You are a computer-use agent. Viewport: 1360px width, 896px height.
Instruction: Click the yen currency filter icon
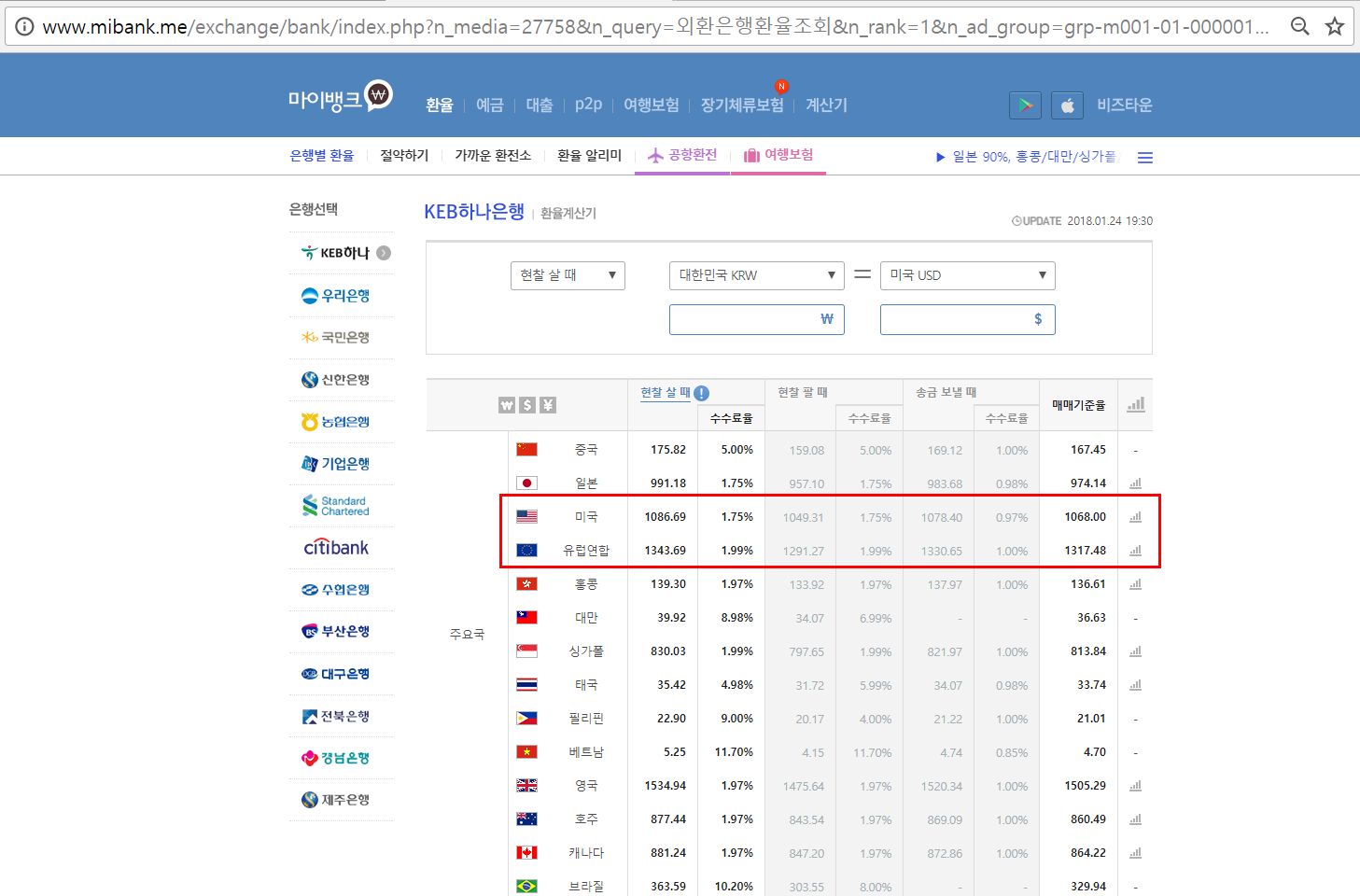tap(548, 405)
